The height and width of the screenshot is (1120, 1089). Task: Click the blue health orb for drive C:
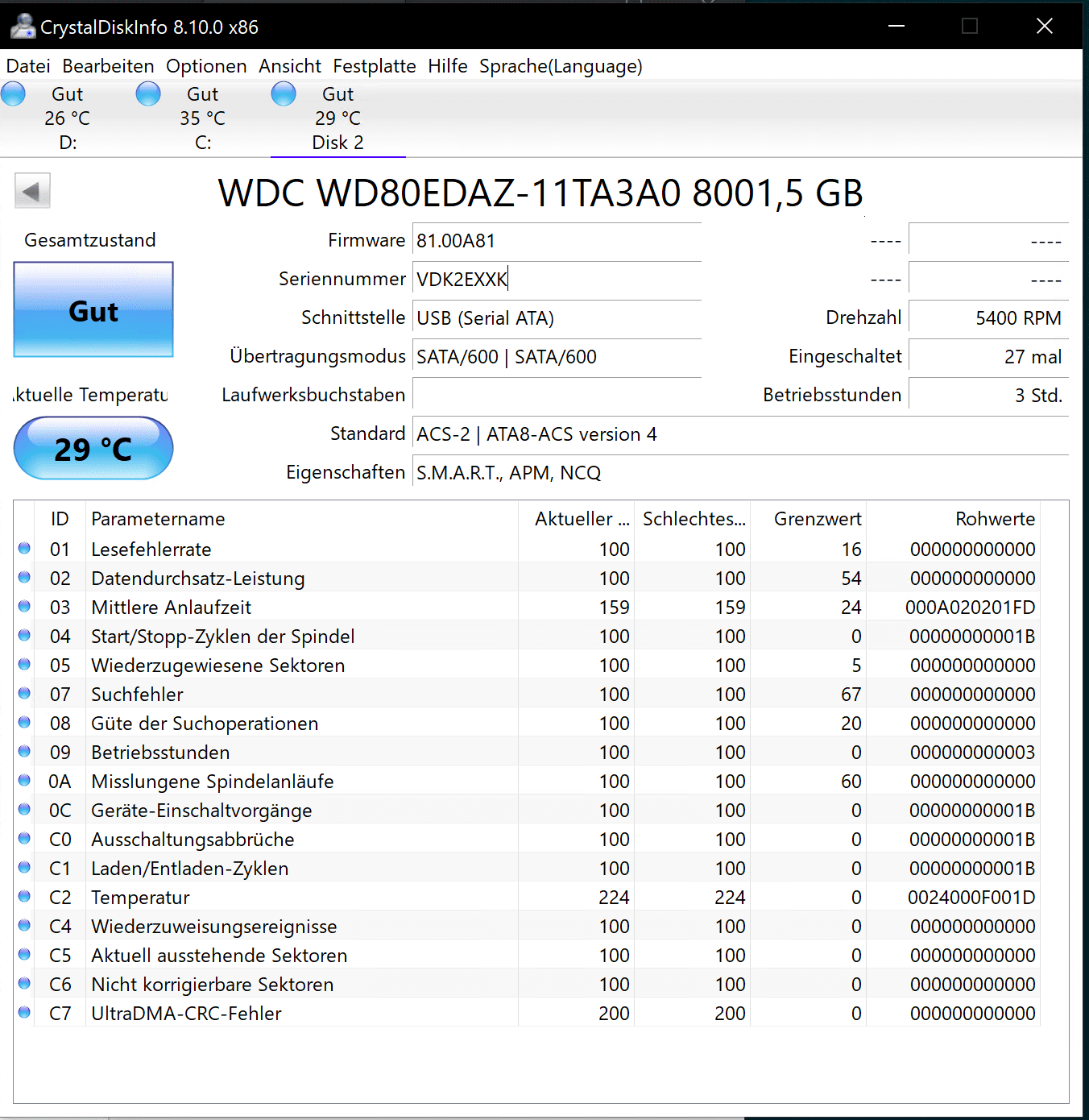(x=148, y=94)
